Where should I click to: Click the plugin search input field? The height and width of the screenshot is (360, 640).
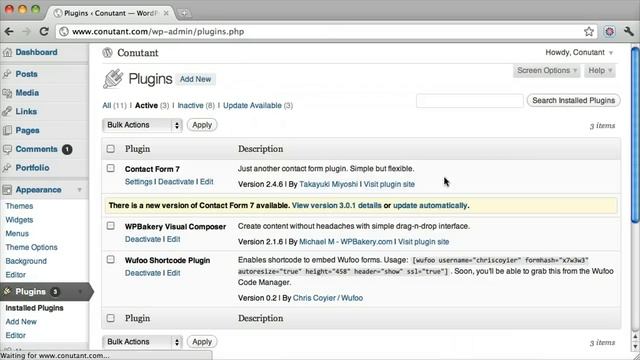pyautogui.click(x=470, y=100)
